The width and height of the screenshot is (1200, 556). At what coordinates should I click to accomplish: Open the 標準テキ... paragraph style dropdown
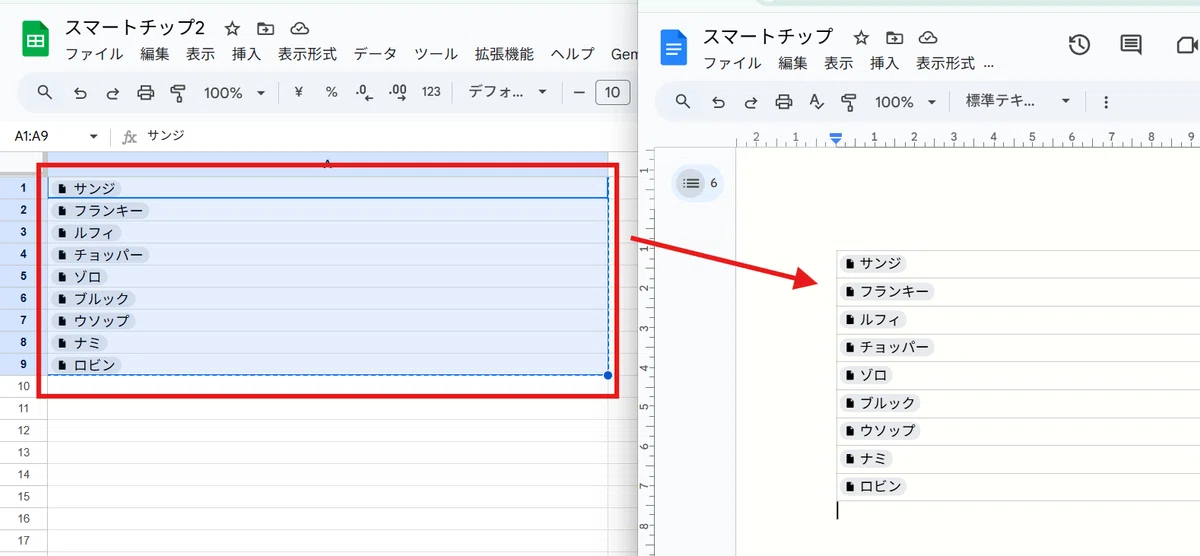pyautogui.click(x=1017, y=101)
